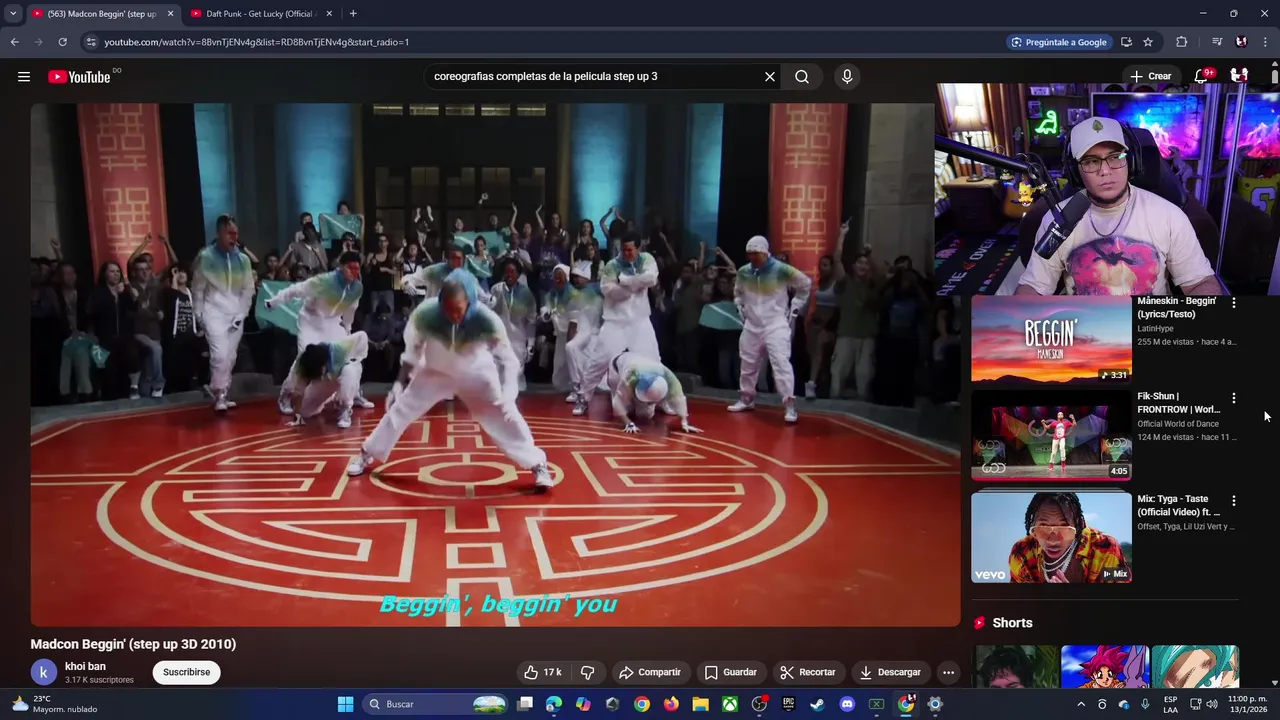
Task: Save the video with Guardar
Action: 730,672
